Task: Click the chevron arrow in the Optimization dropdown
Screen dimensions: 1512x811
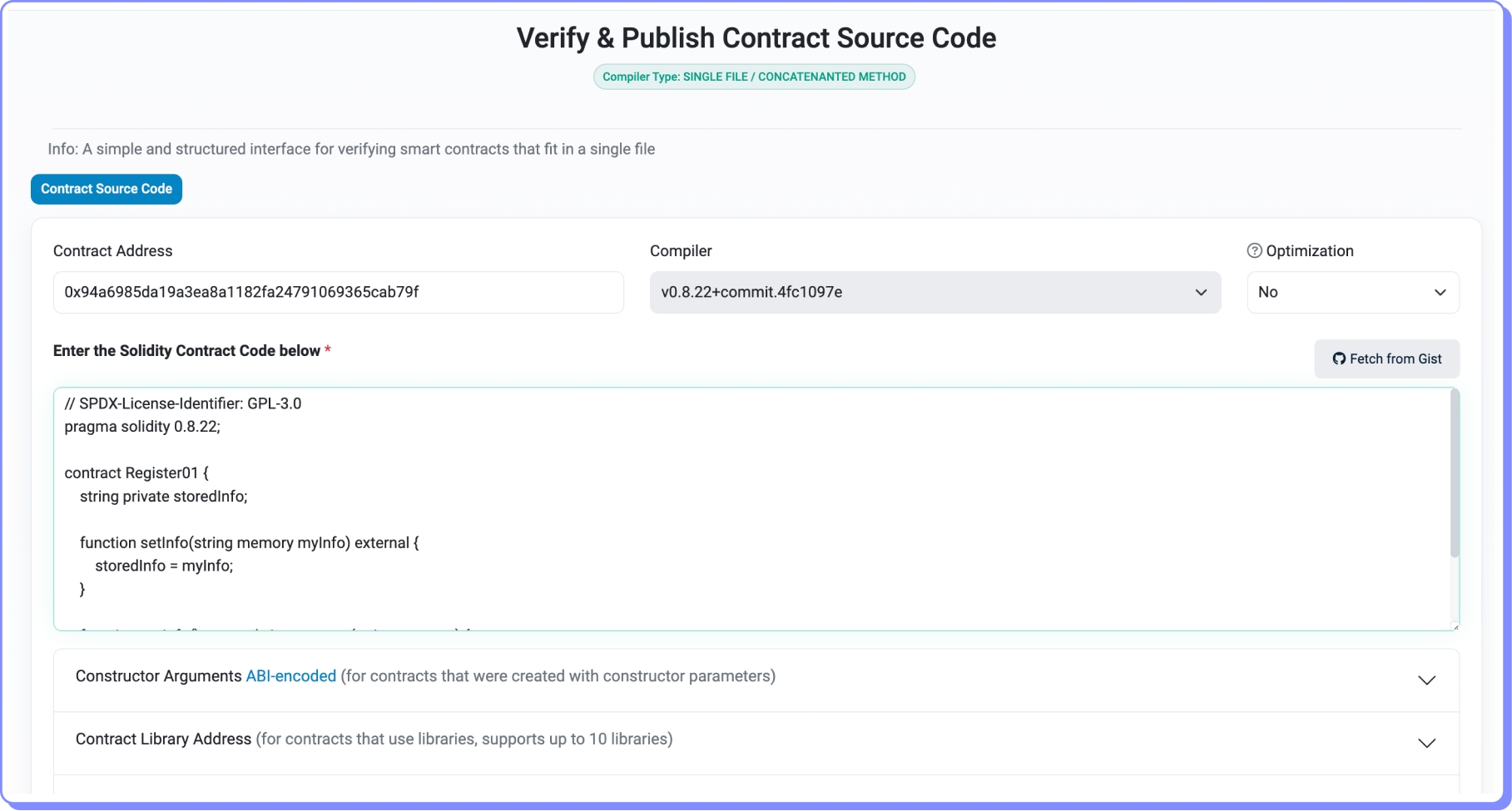Action: 1440,292
